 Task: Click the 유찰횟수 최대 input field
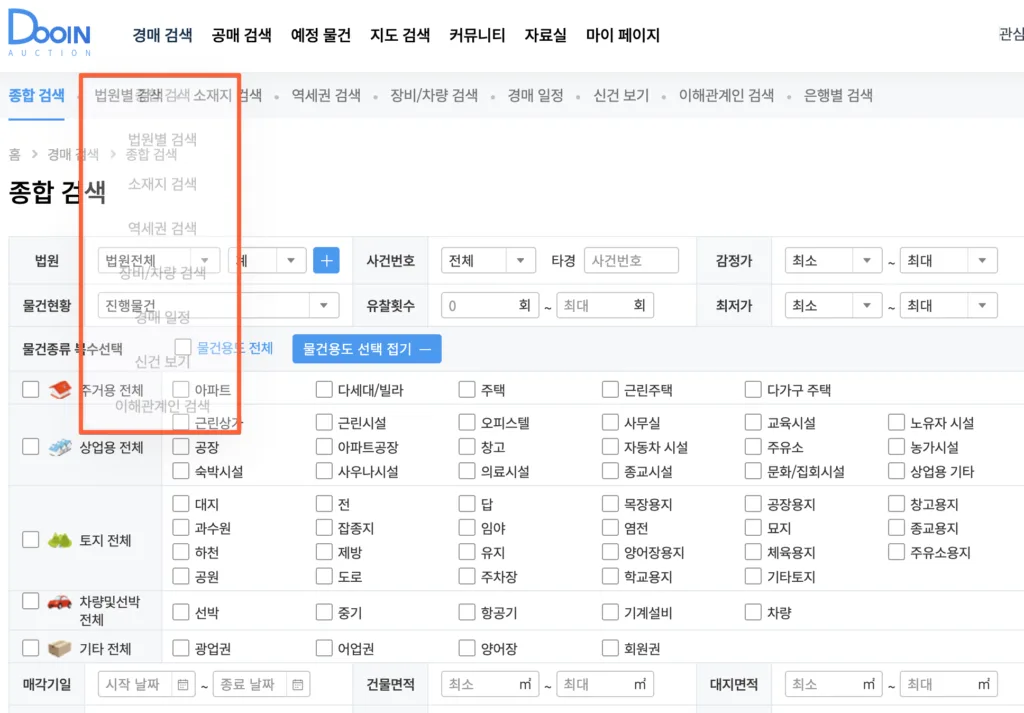[605, 305]
